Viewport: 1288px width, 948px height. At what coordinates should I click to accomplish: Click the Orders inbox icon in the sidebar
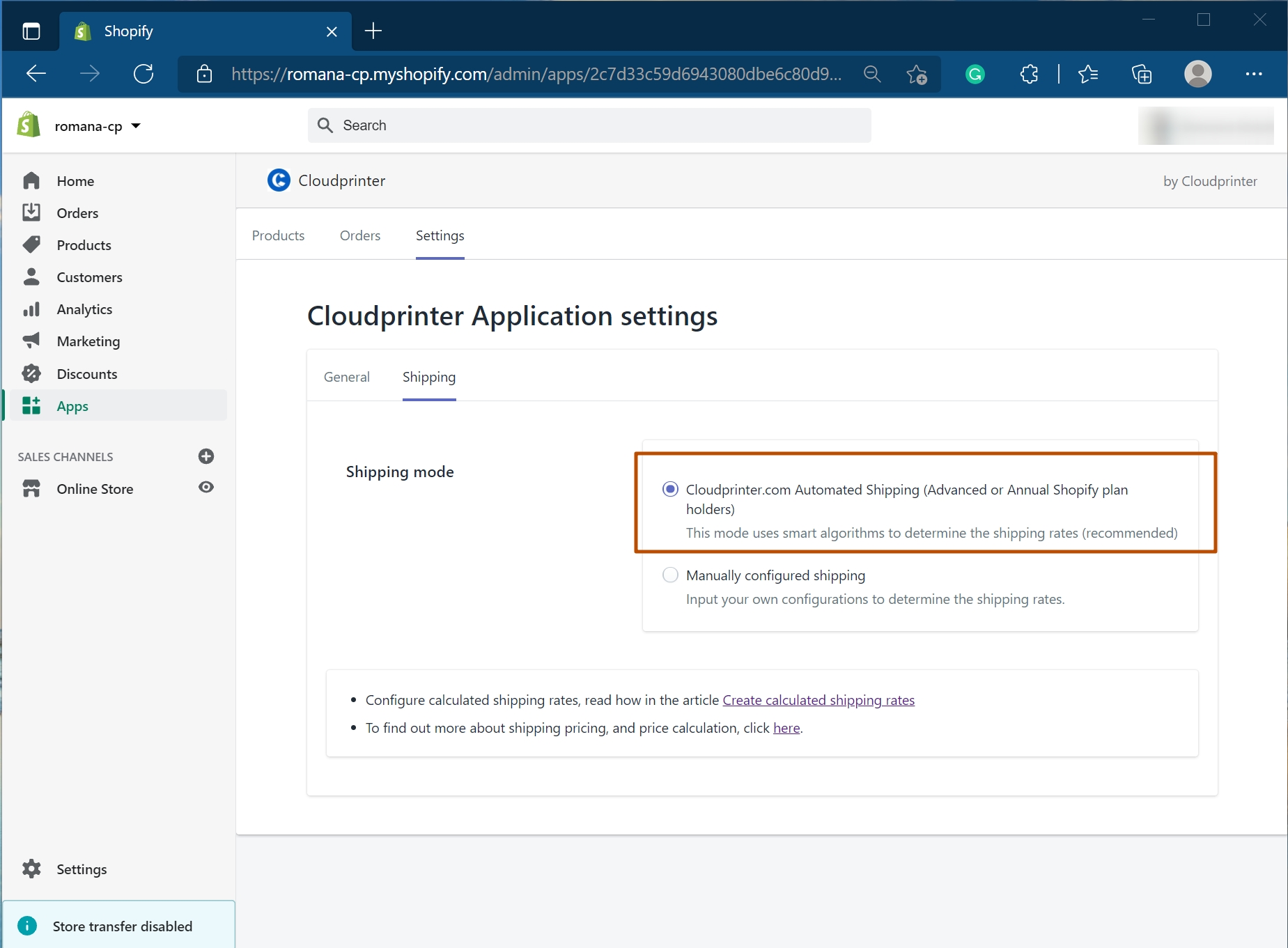pyautogui.click(x=31, y=212)
